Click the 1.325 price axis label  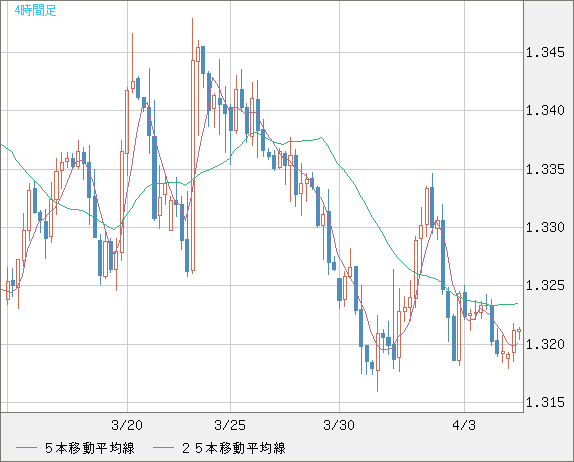(x=545, y=285)
